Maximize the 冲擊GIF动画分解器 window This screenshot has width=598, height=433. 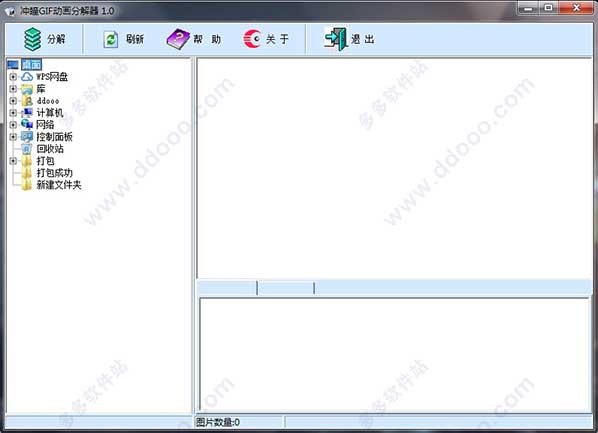click(x=548, y=8)
